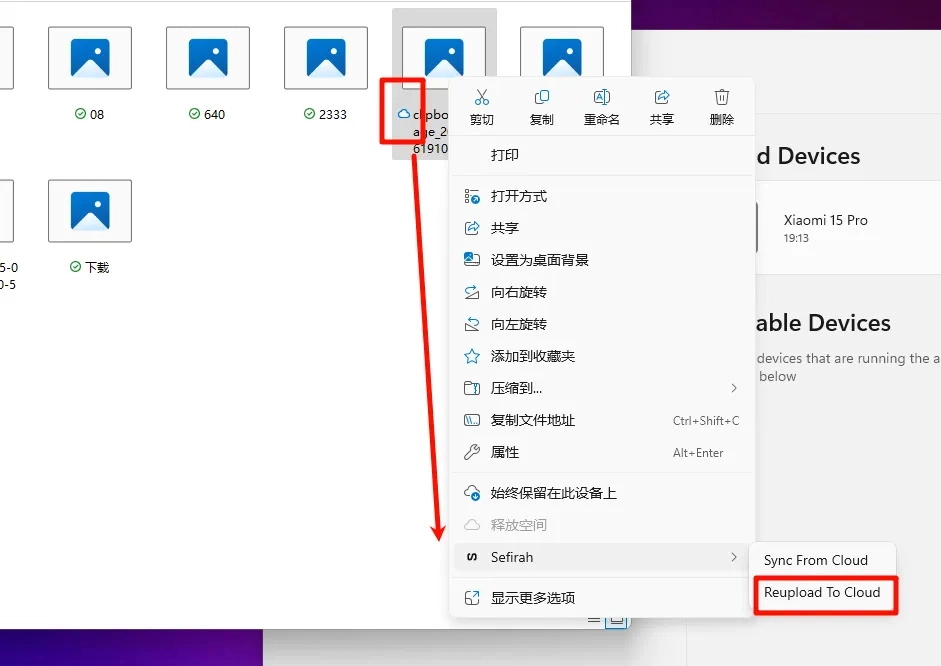This screenshot has height=666, width=941.
Task: Select Rotate right (向右旋转) option
Action: coord(518,292)
